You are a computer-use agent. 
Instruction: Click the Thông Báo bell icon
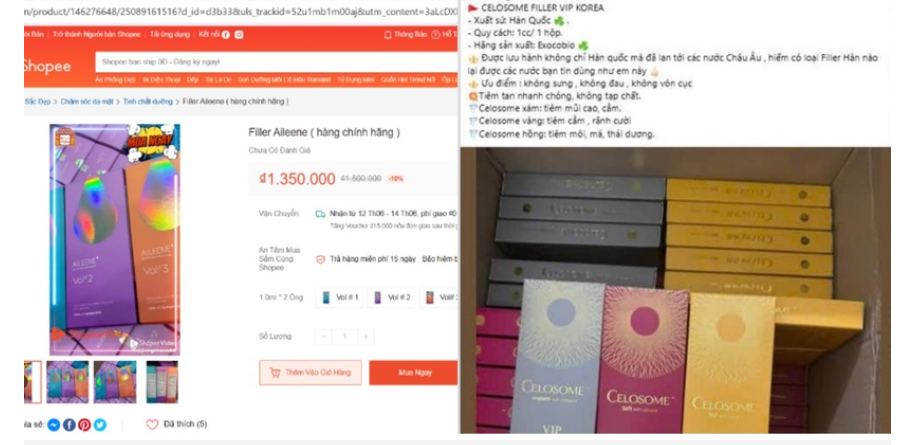tap(387, 34)
